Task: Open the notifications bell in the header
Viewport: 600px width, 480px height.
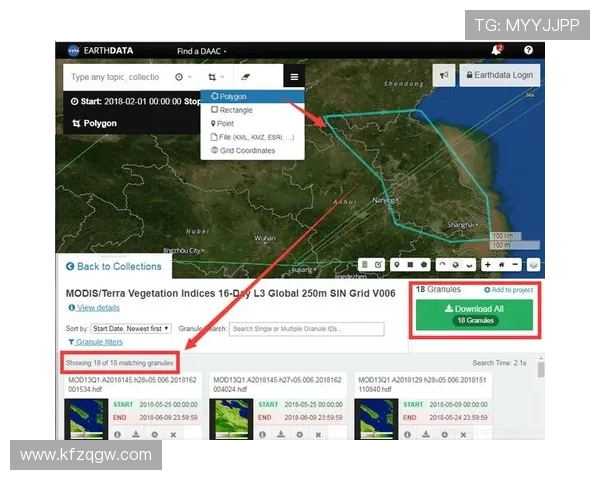Action: tap(495, 50)
